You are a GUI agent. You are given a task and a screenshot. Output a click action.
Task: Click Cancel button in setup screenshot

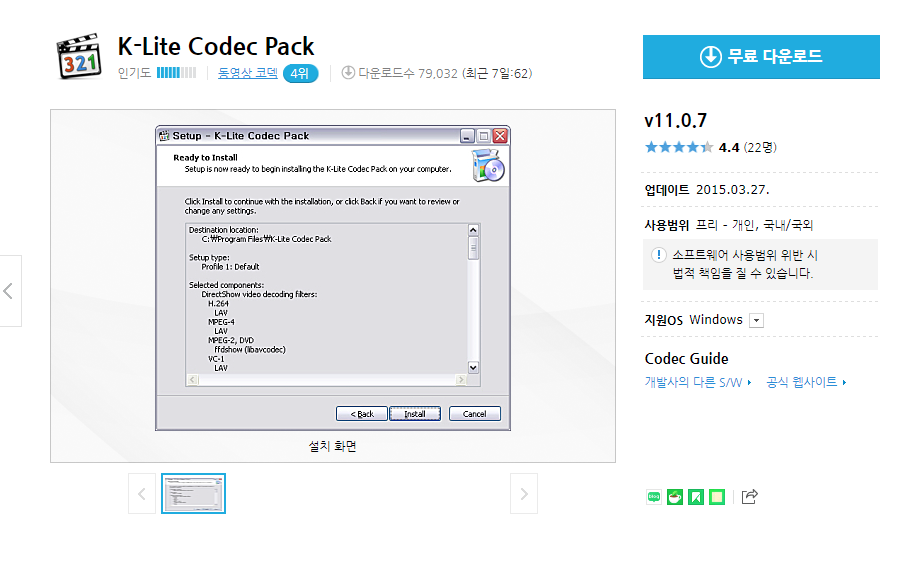(x=475, y=414)
